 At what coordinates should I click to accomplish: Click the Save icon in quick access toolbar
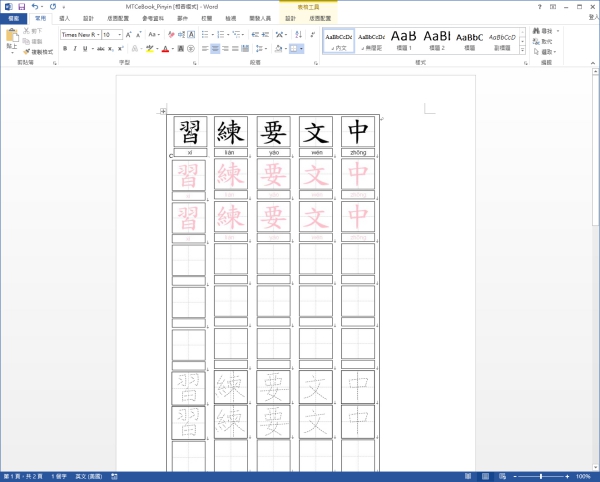pos(21,6)
